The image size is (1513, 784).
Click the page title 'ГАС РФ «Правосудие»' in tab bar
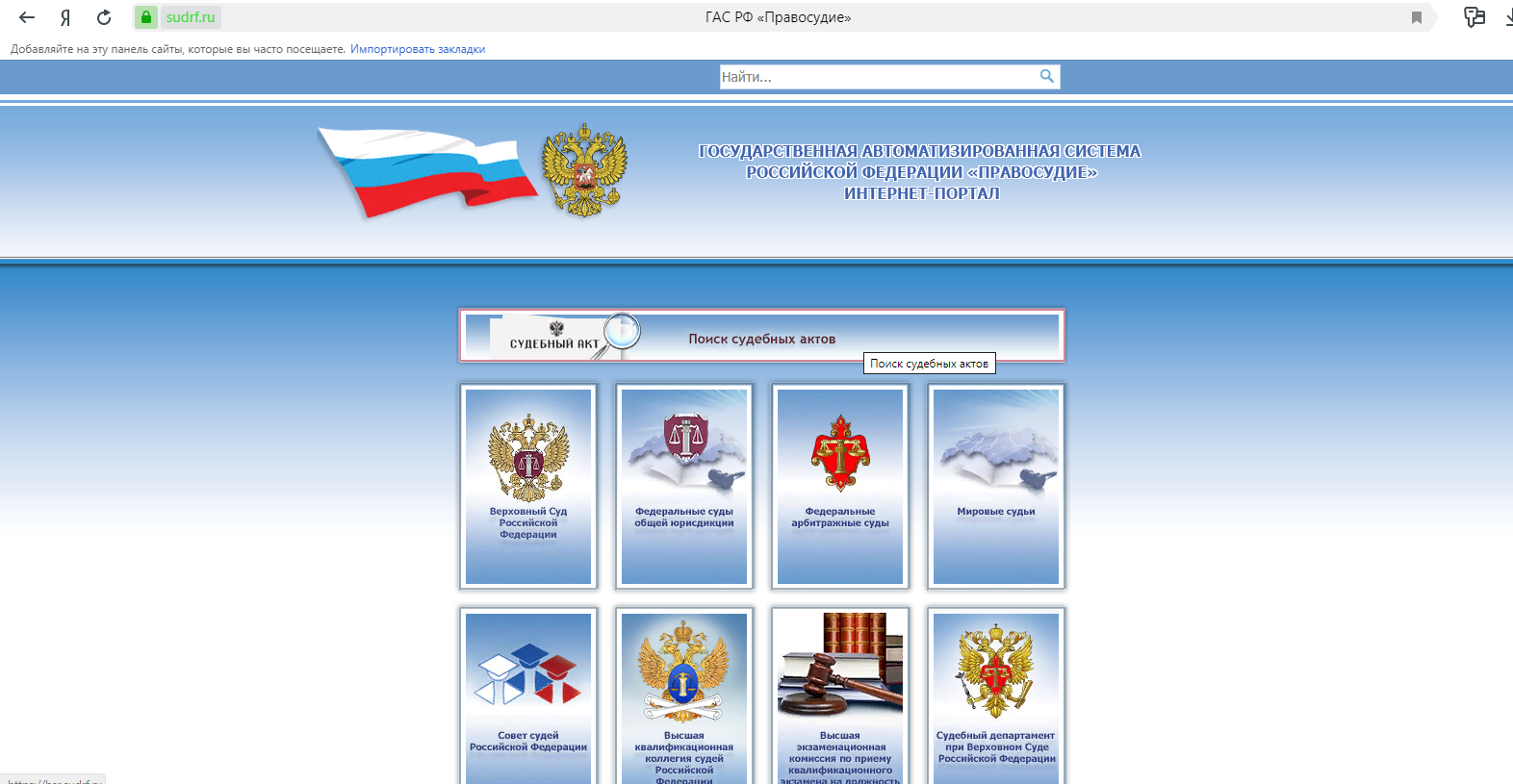tap(778, 17)
